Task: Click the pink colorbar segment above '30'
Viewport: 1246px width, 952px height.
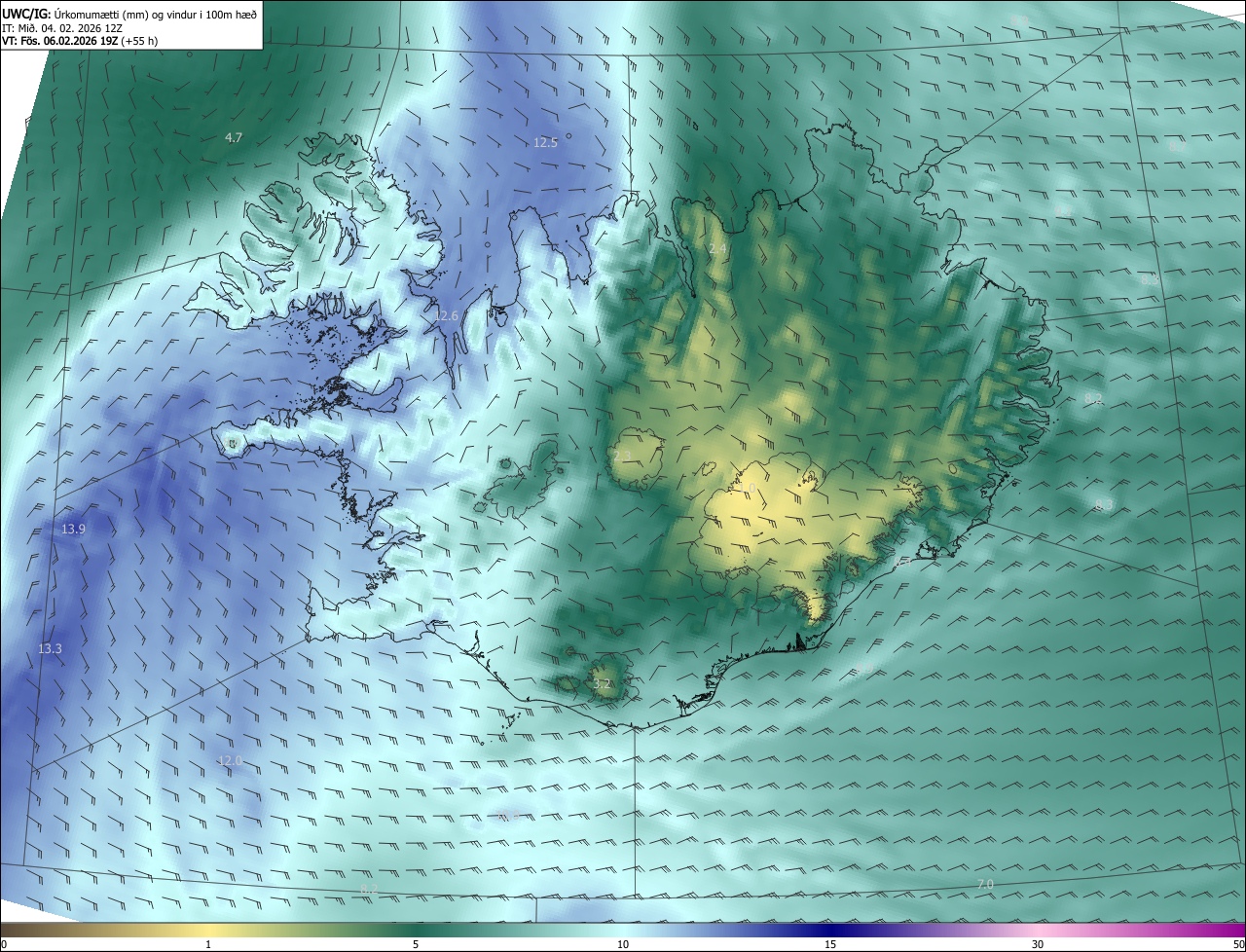Action: coord(1038,930)
